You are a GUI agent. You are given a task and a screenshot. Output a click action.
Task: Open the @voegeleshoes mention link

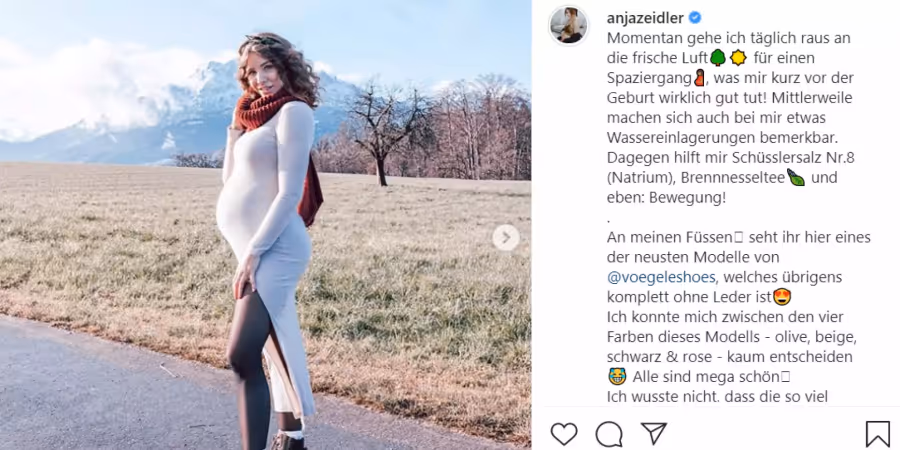(x=661, y=277)
